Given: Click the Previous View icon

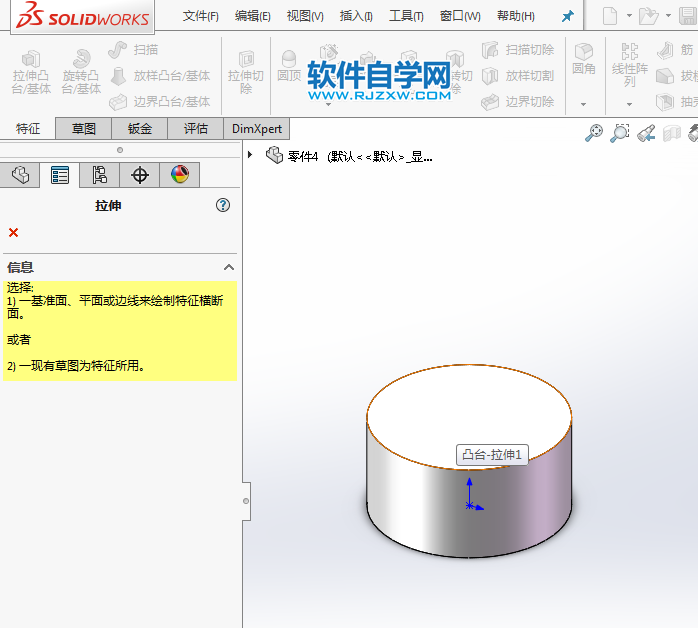Looking at the screenshot, I should [646, 133].
